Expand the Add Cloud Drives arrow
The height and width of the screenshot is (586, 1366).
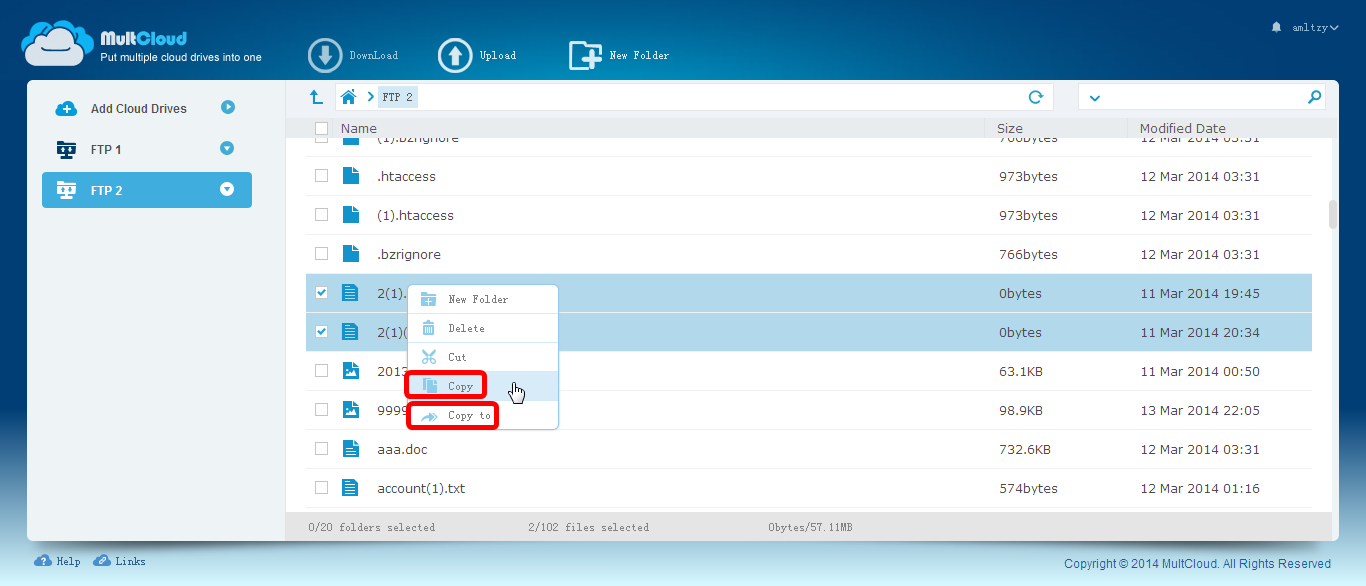(228, 107)
